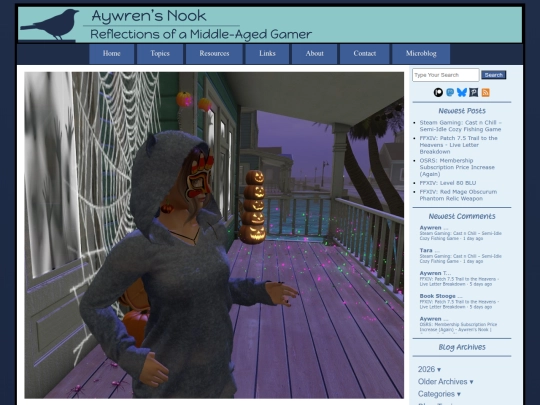The width and height of the screenshot is (540, 405).
Task: Open the Contact page
Action: click(364, 54)
